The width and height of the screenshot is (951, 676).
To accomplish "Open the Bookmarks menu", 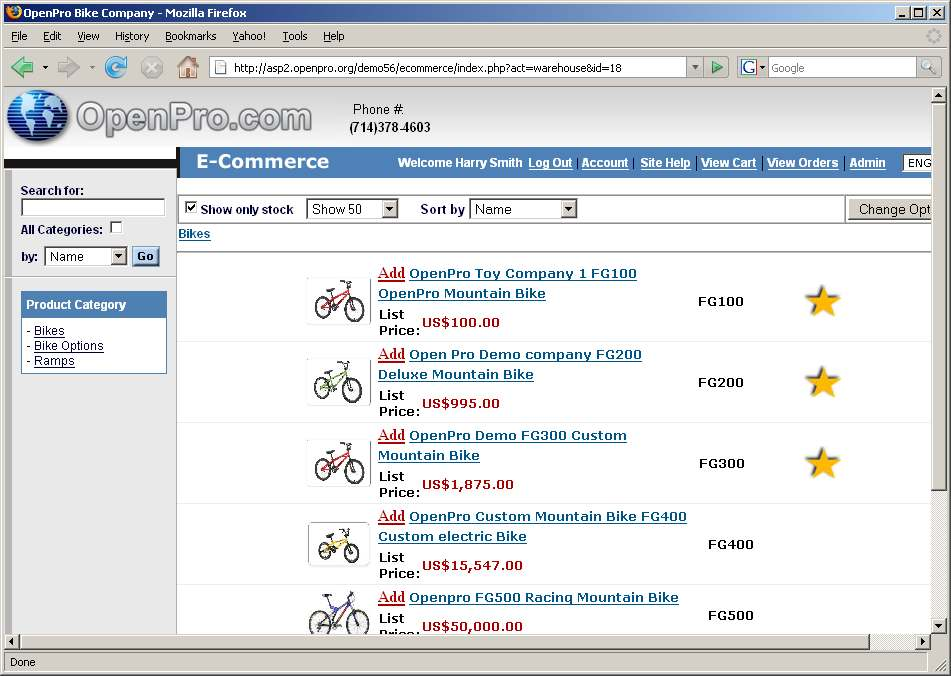I will (x=190, y=36).
